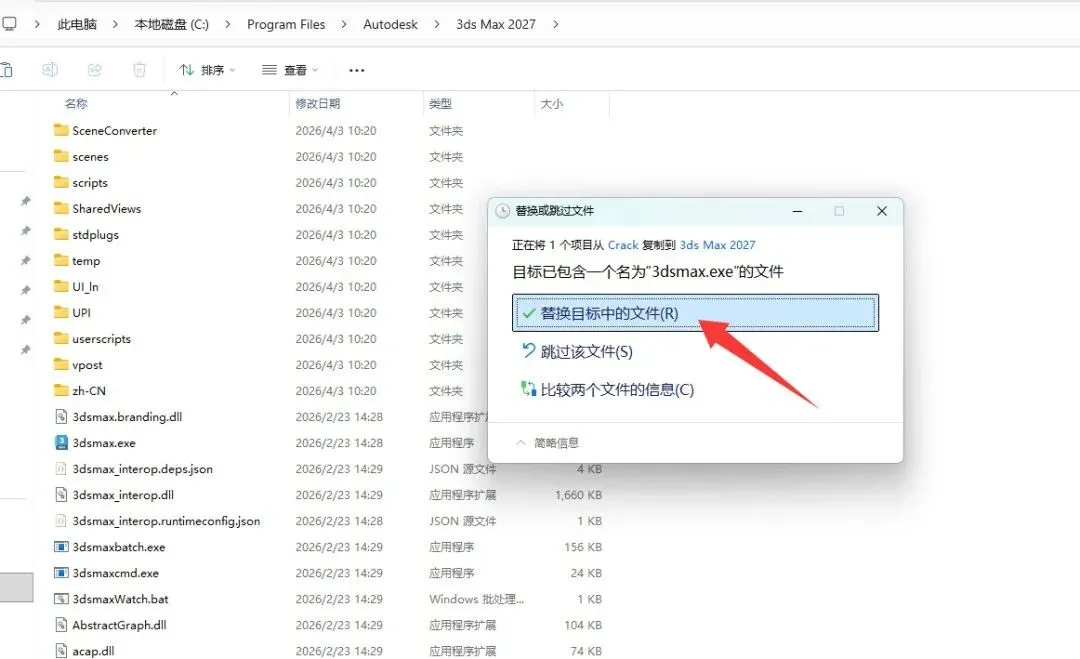
Task: Expand chevron after Program Files breadcrumb
Action: pyautogui.click(x=344, y=24)
